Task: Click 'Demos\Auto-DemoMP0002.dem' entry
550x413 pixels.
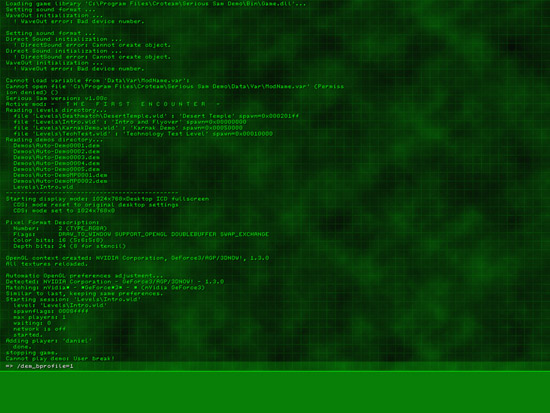Action: click(x=60, y=181)
